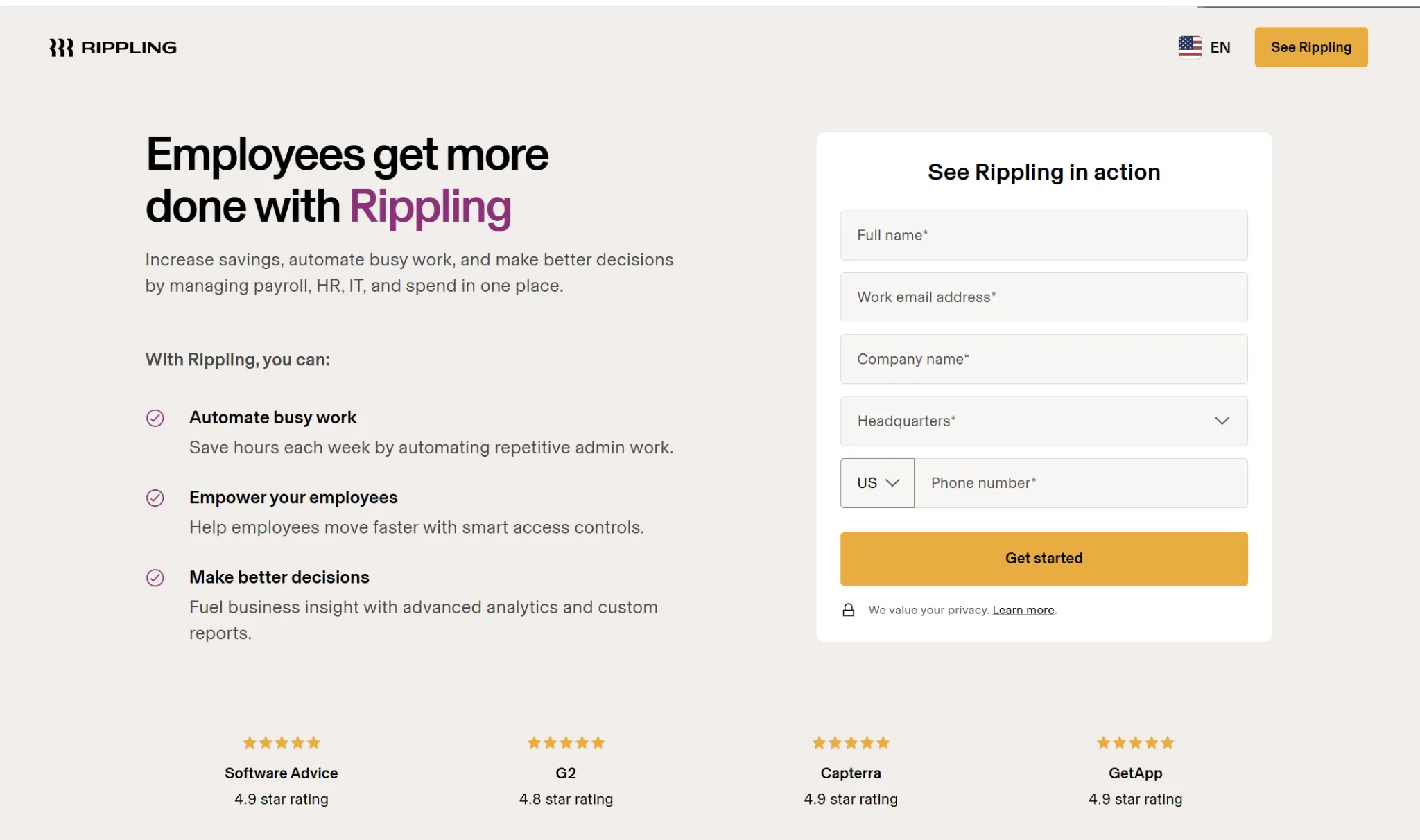This screenshot has width=1420, height=840.
Task: Open the US phone country code dropdown
Action: (877, 482)
